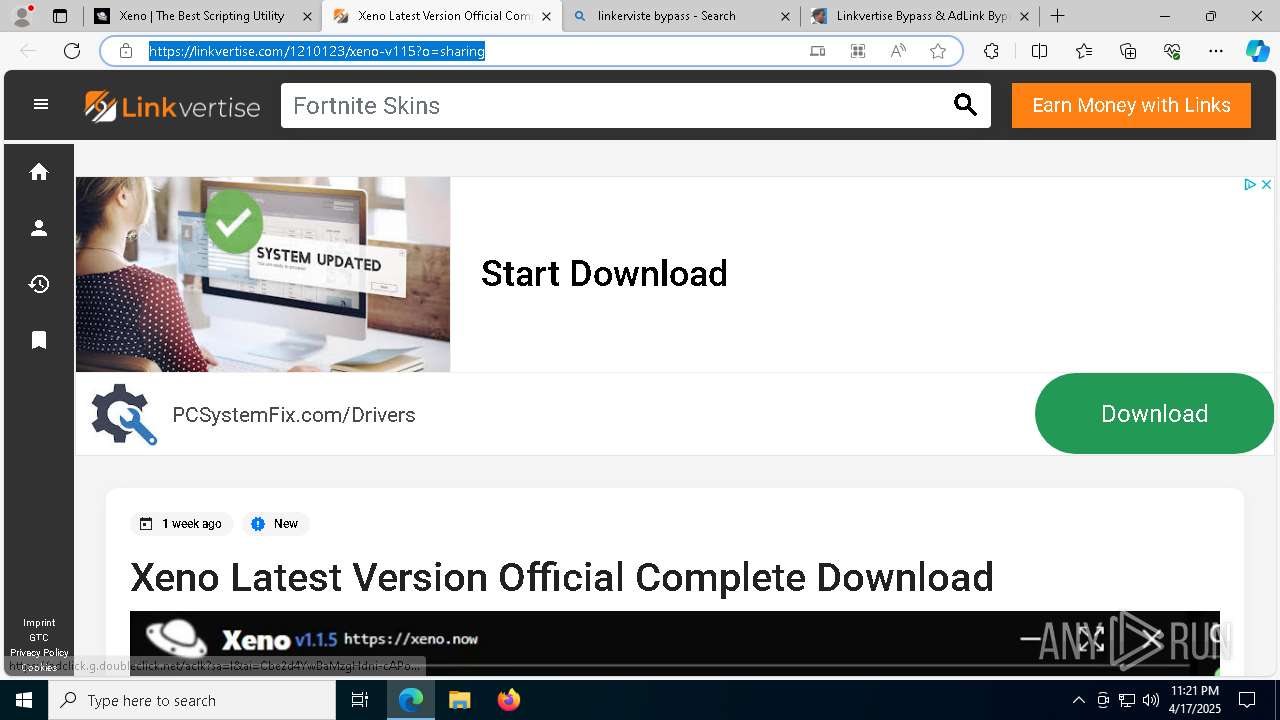Viewport: 1280px width, 720px height.
Task: Click the search magnifier in the Linkvertise bar
Action: (x=965, y=105)
